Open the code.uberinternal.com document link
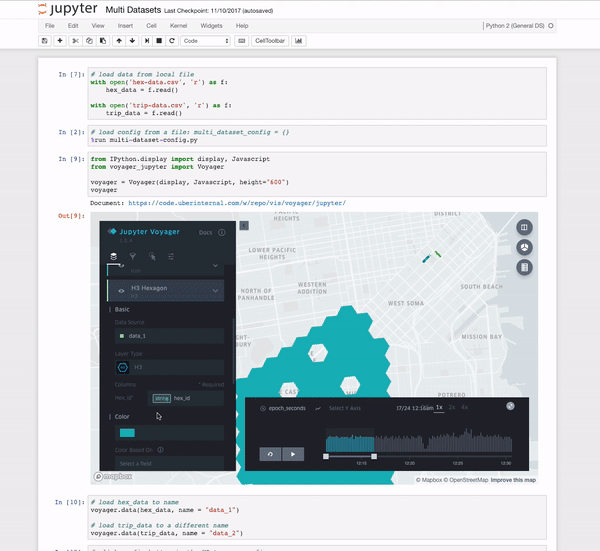This screenshot has height=551, width=600. [x=237, y=203]
